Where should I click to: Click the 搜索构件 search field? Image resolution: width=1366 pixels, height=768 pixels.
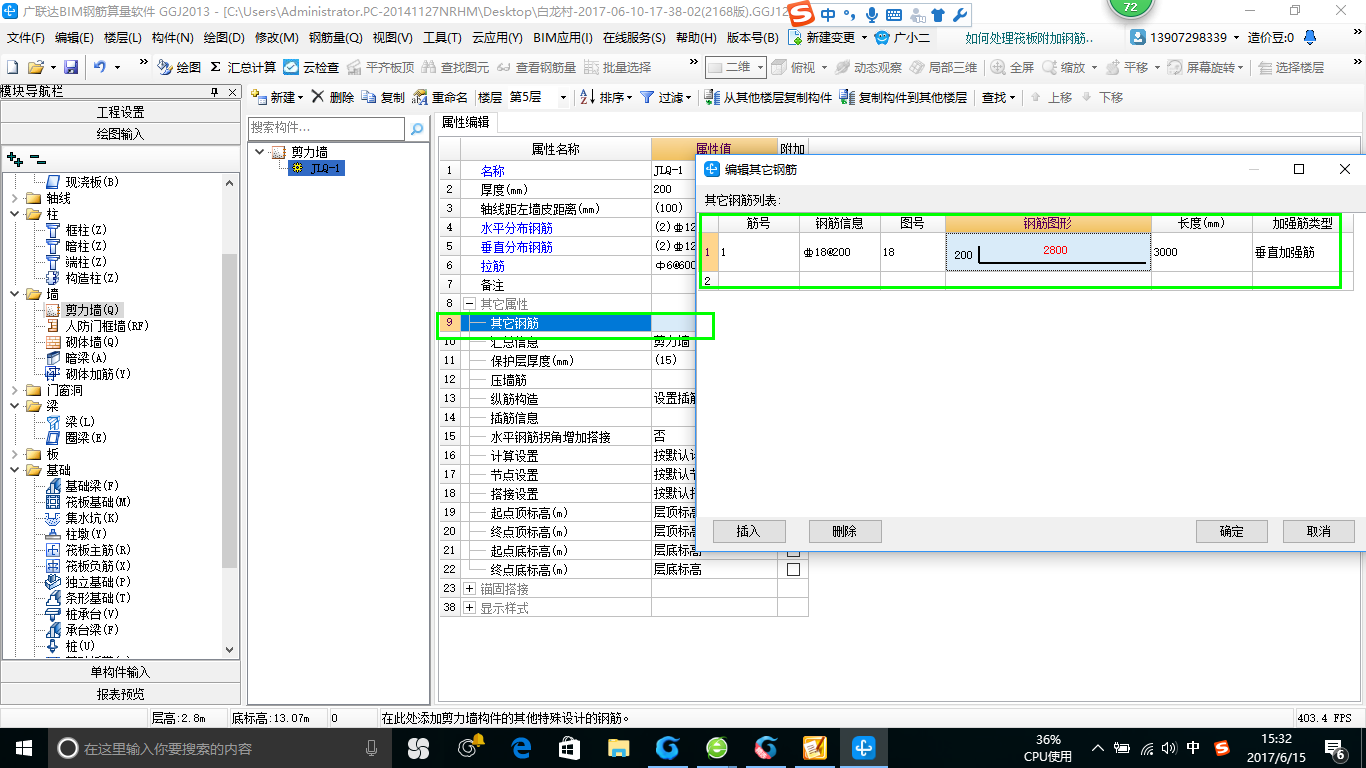(326, 129)
